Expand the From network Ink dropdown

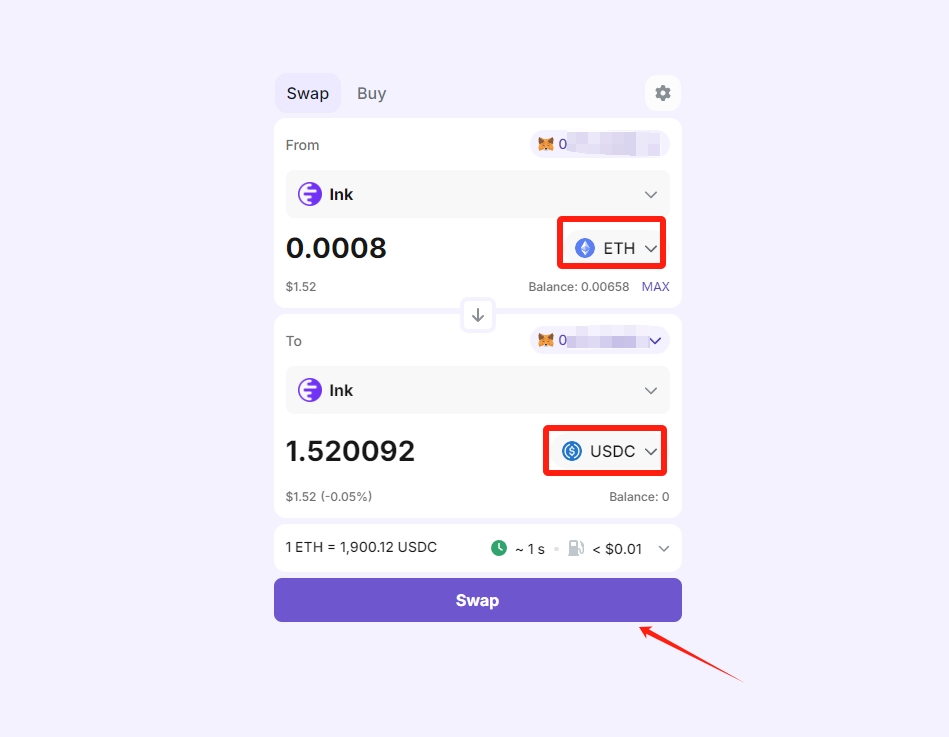pos(478,194)
